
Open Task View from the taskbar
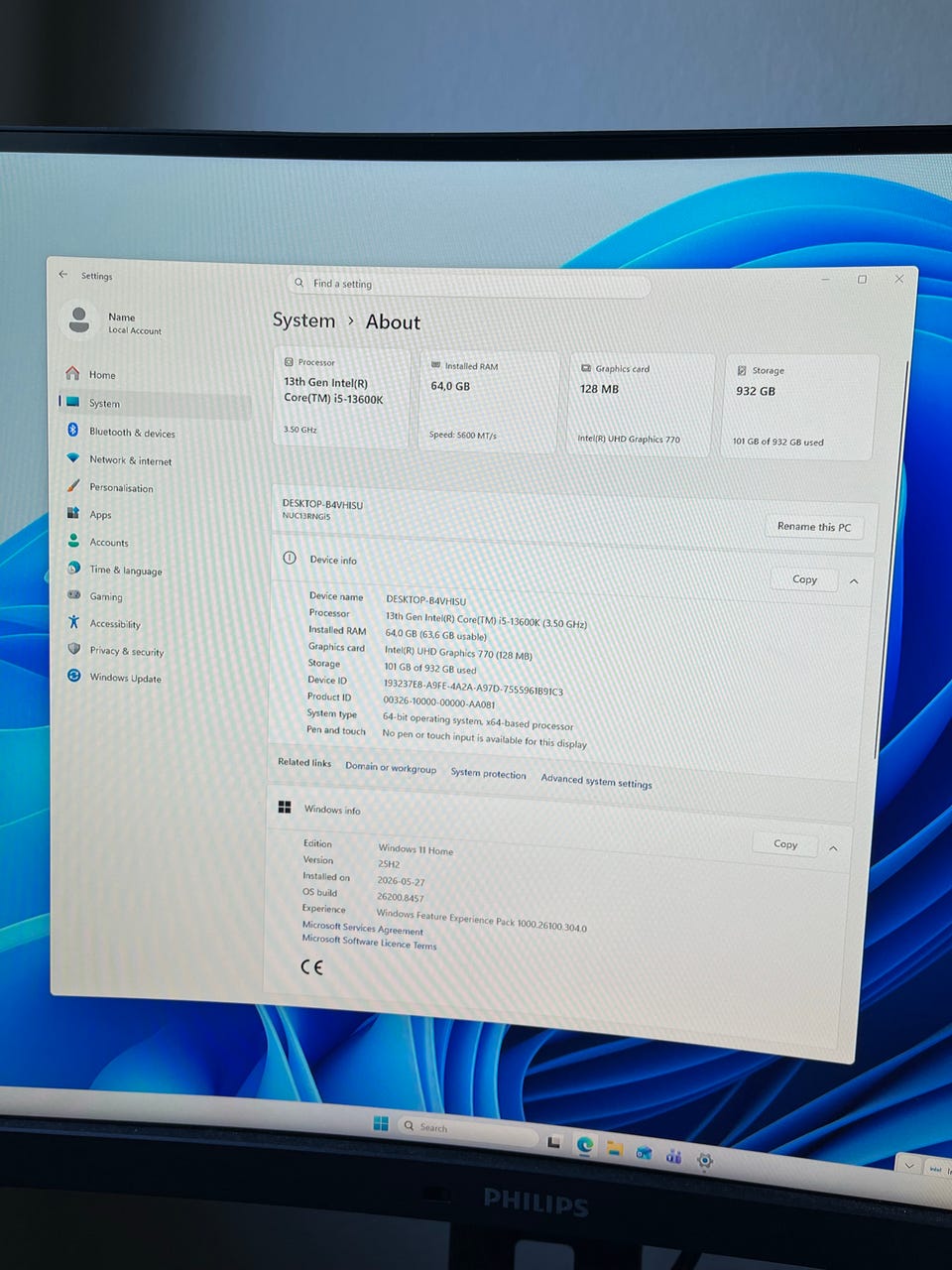(x=554, y=1142)
